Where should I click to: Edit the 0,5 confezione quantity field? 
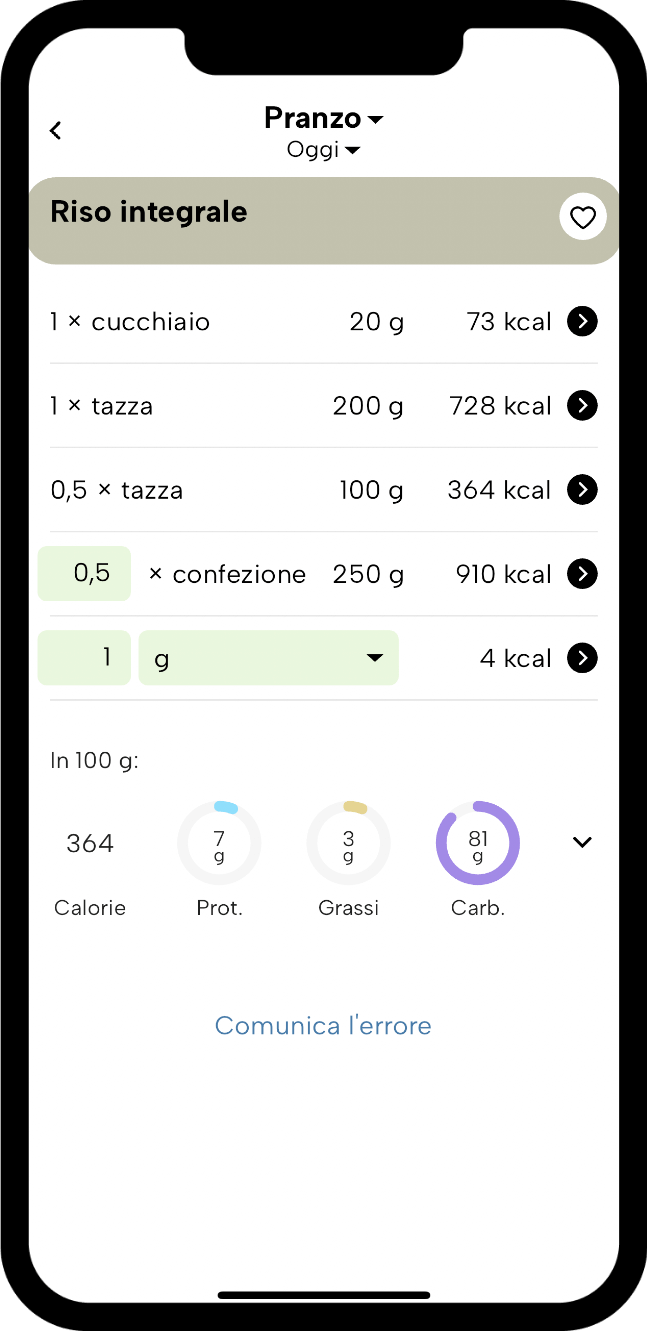(84, 574)
